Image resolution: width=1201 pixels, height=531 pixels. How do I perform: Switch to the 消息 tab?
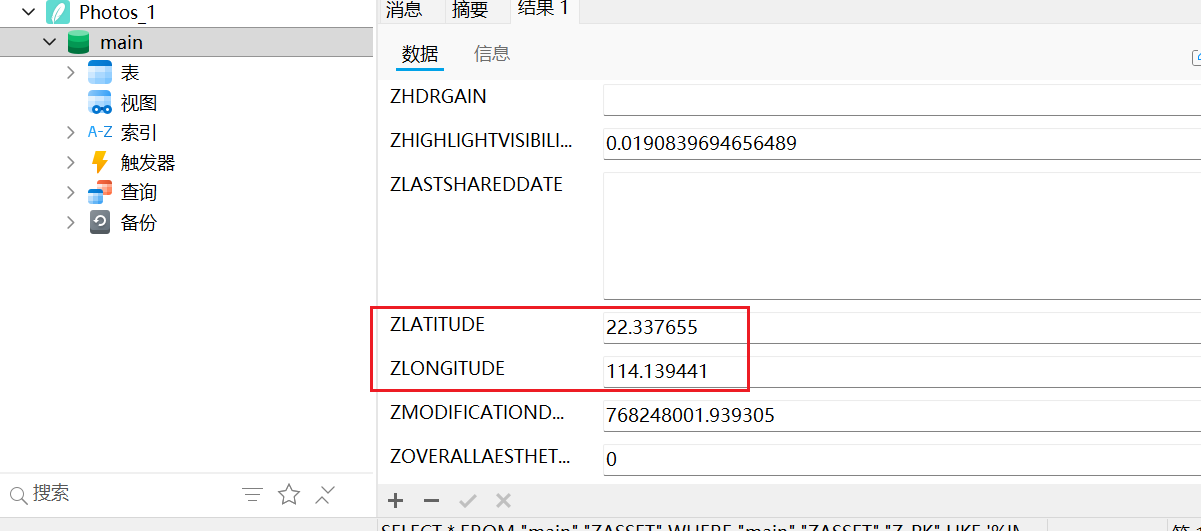pyautogui.click(x=404, y=10)
